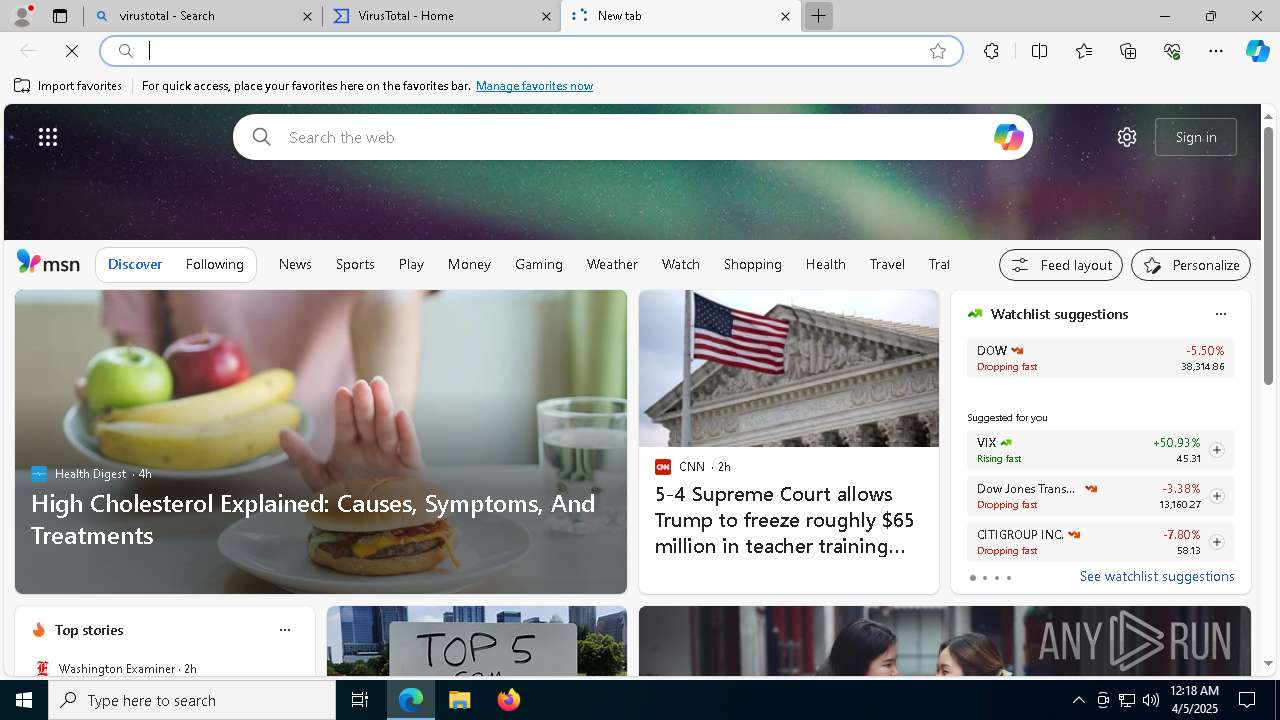This screenshot has height=720, width=1280.
Task: Open Task View in the taskbar
Action: tap(360, 700)
